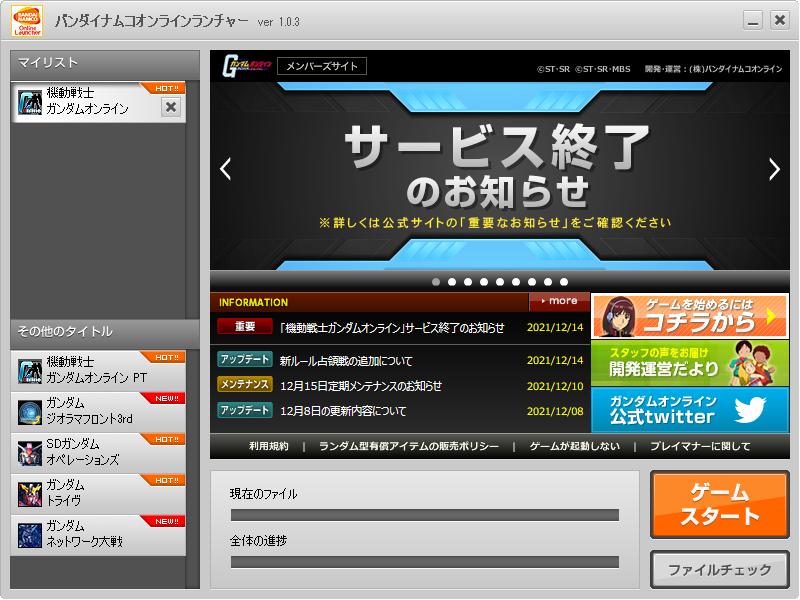Click the Gundam Online icon in My List

coord(30,102)
